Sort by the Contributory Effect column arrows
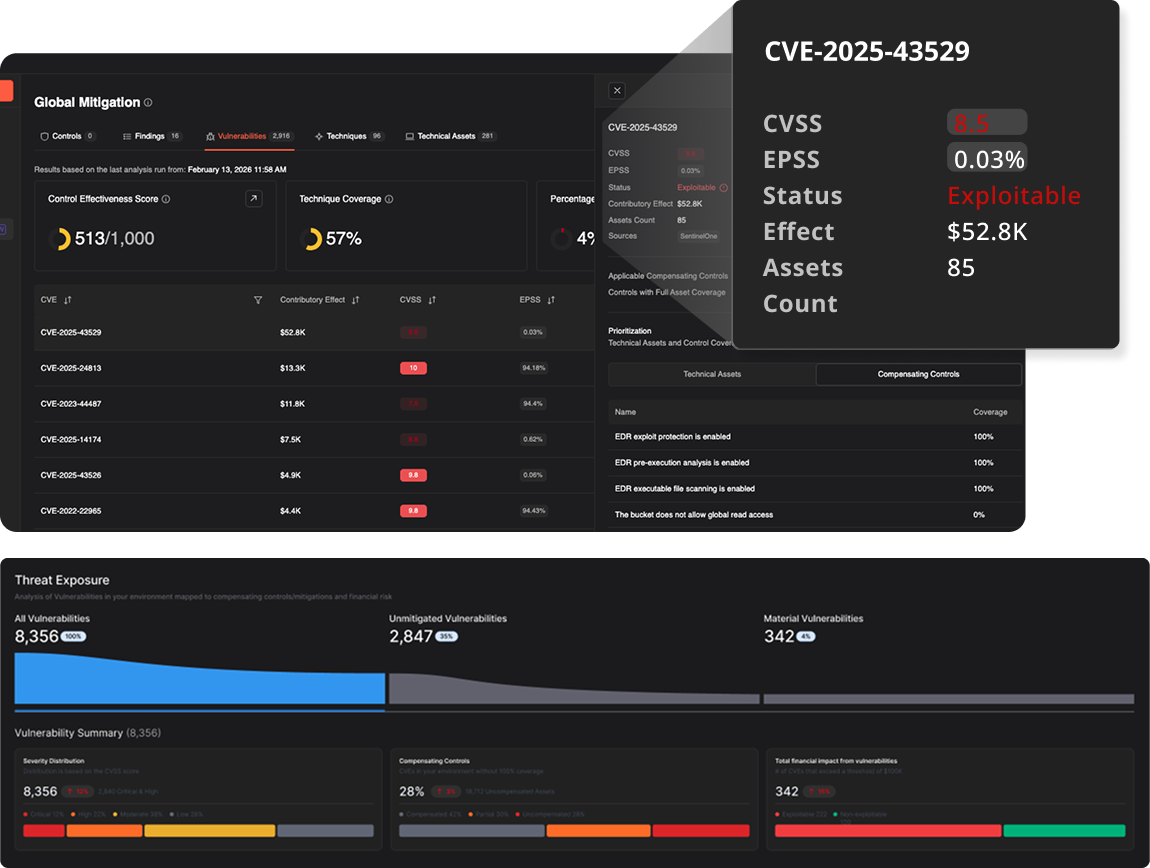This screenshot has width=1150, height=868. (x=355, y=300)
